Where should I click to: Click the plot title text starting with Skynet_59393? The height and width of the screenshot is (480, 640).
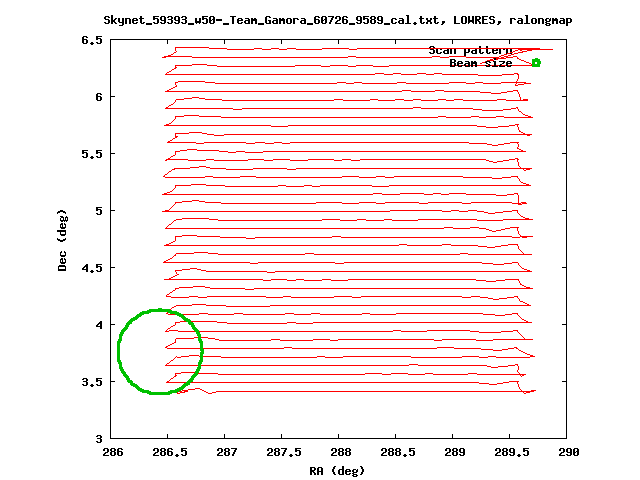point(338,20)
